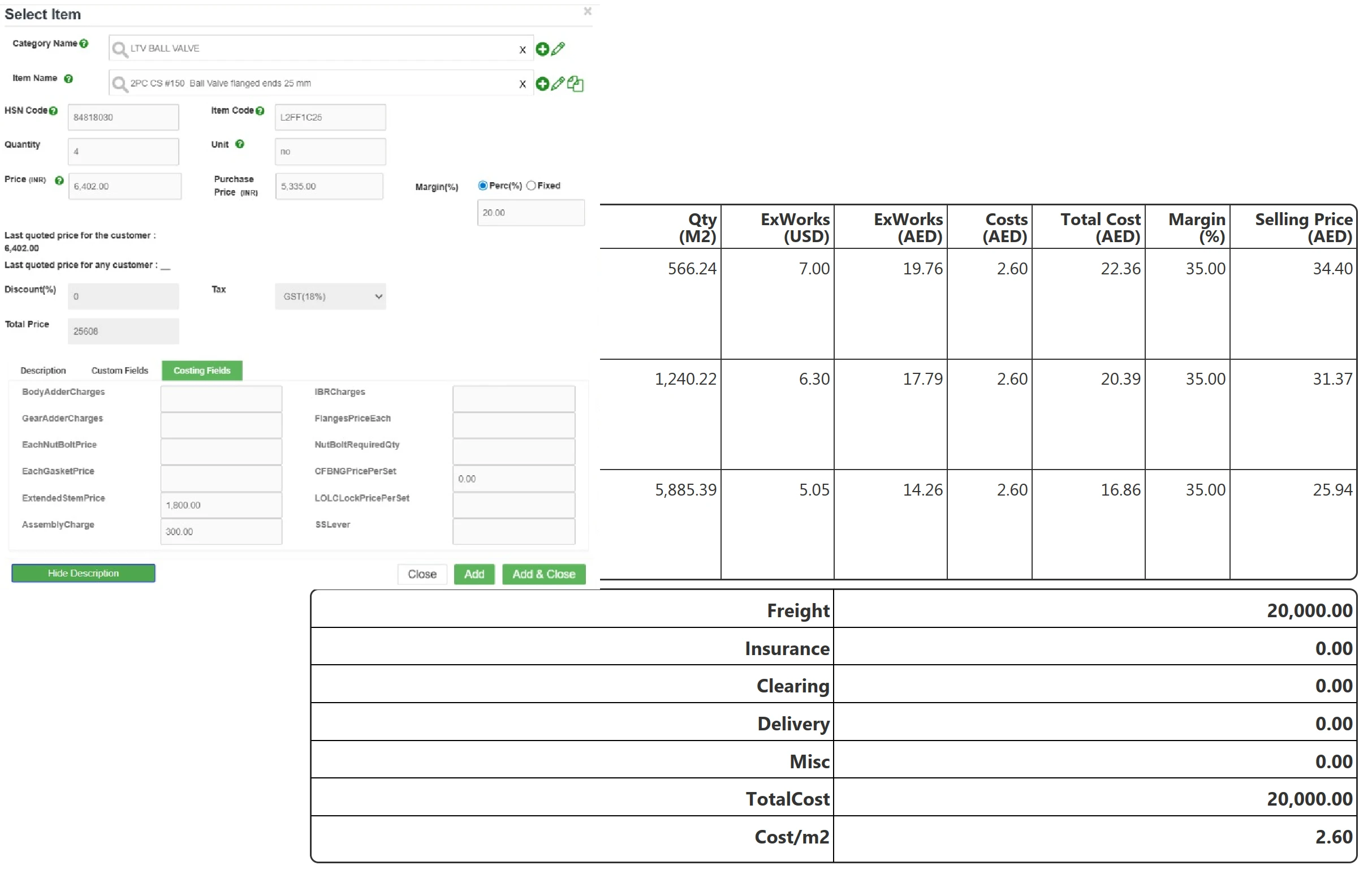Click the Purchase Price input field
The width and height of the screenshot is (1372, 878).
(x=329, y=187)
